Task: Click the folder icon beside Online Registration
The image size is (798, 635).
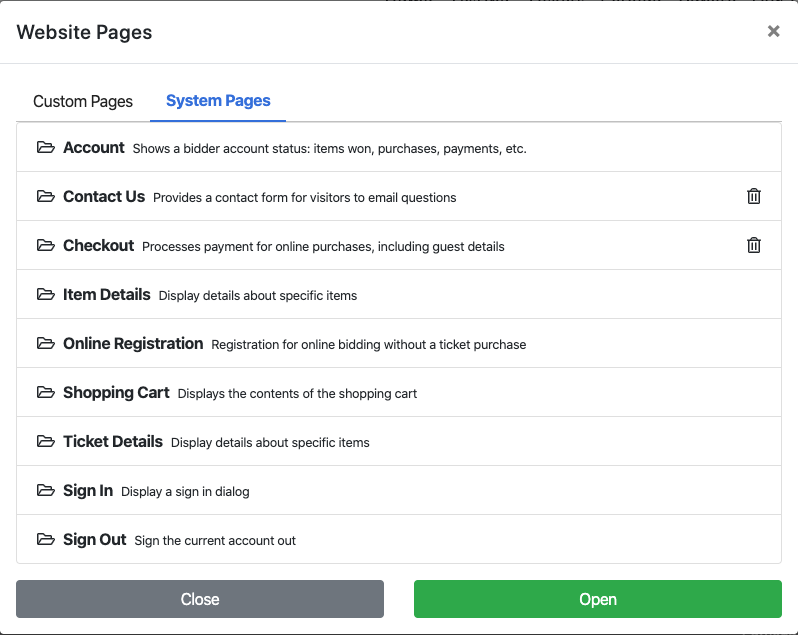Action: click(45, 344)
